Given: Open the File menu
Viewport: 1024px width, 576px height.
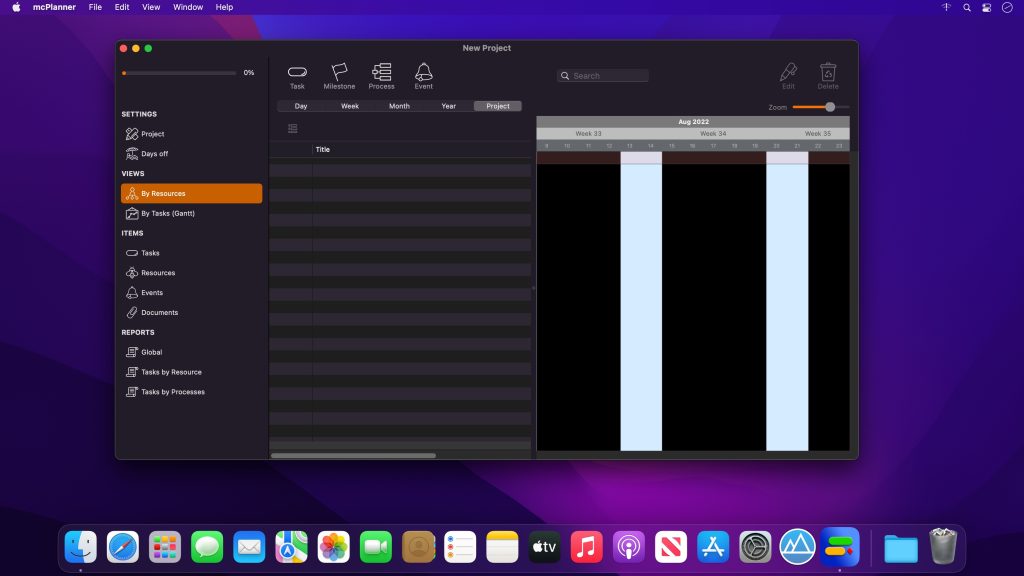Looking at the screenshot, I should pyautogui.click(x=95, y=7).
